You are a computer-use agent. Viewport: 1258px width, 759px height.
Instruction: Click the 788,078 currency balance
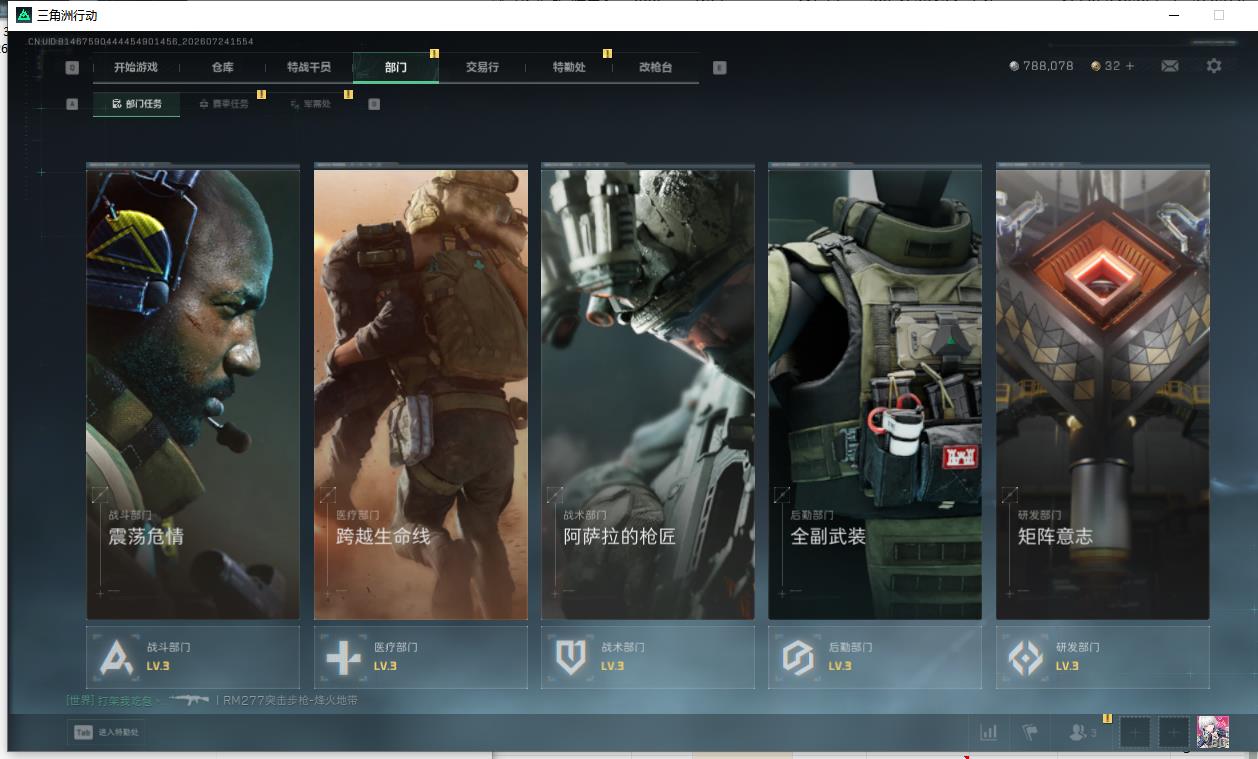1041,66
